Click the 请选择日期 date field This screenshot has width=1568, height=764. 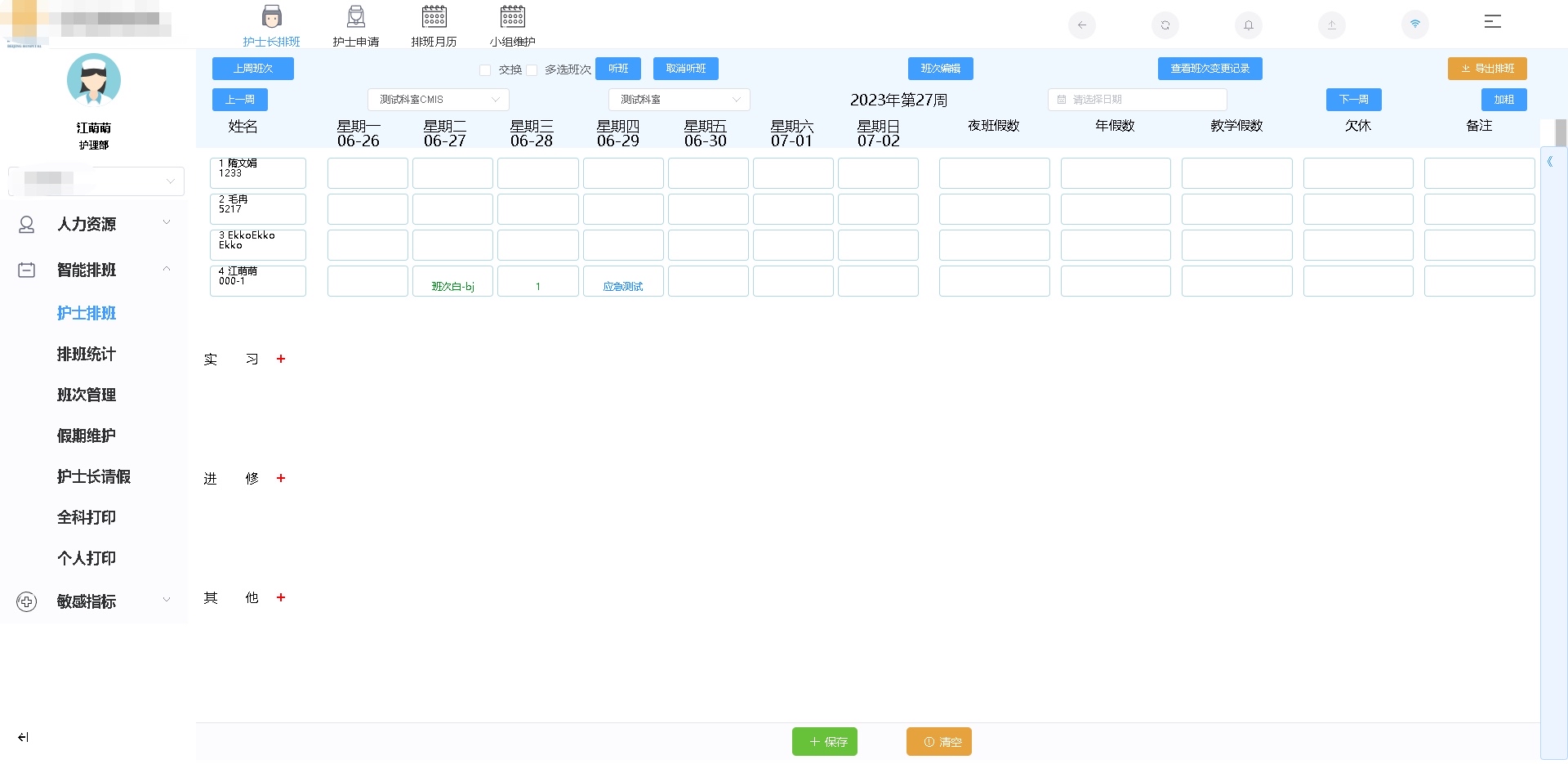[x=1138, y=100]
